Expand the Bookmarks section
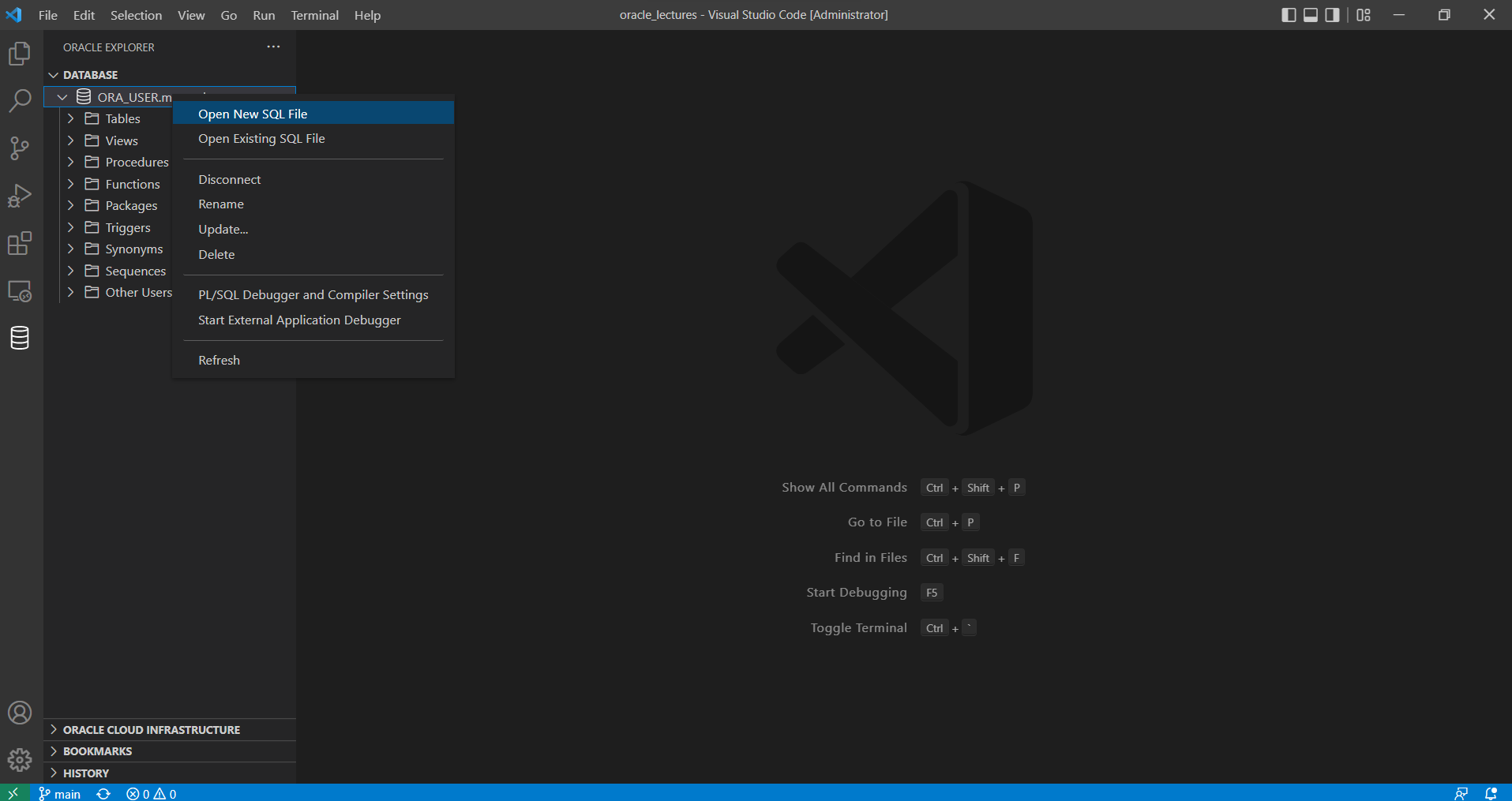Image resolution: width=1512 pixels, height=801 pixels. (170, 751)
